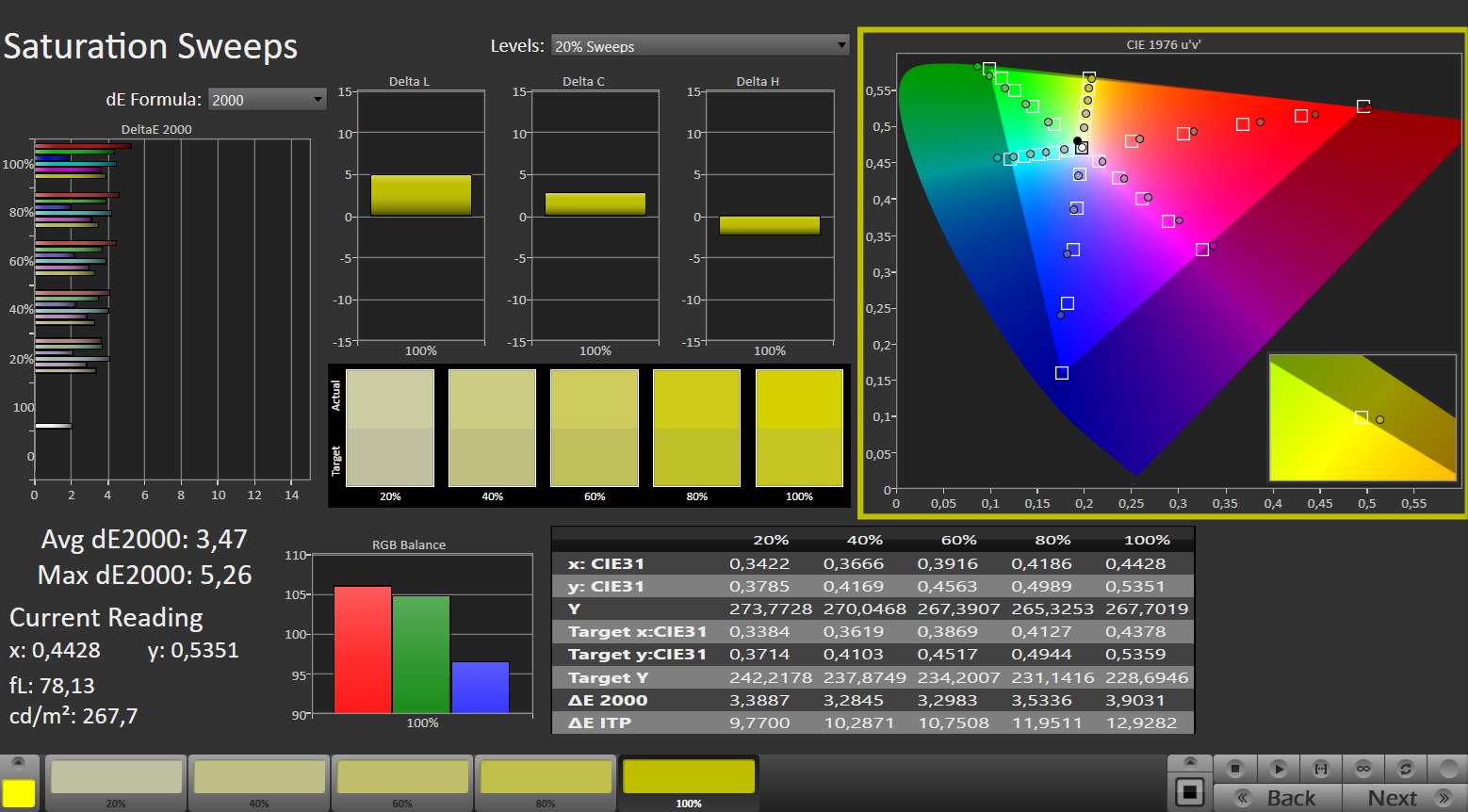Viewport: 1468px width, 812px height.
Task: Click ΔE ITP value 12,9282
Action: 1141,723
